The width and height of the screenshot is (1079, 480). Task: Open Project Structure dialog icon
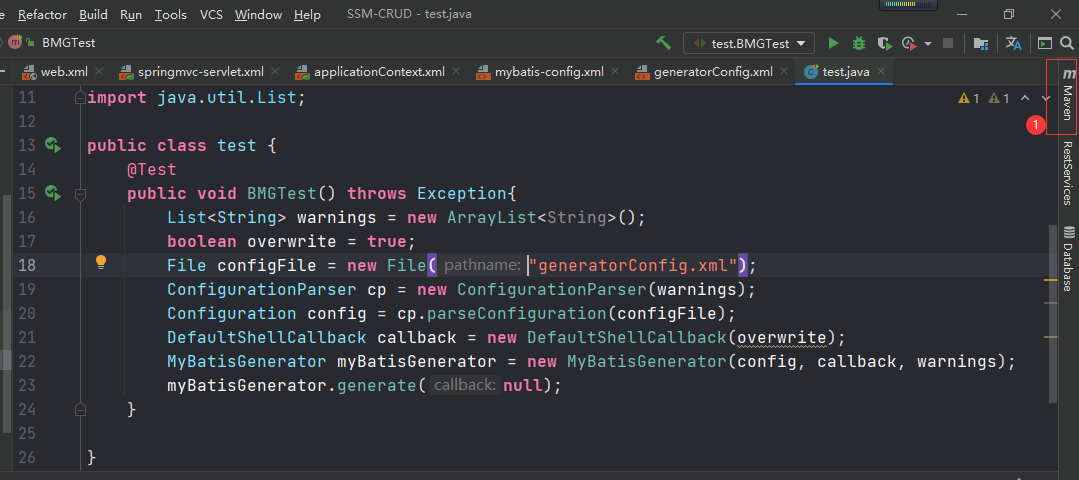pos(981,43)
